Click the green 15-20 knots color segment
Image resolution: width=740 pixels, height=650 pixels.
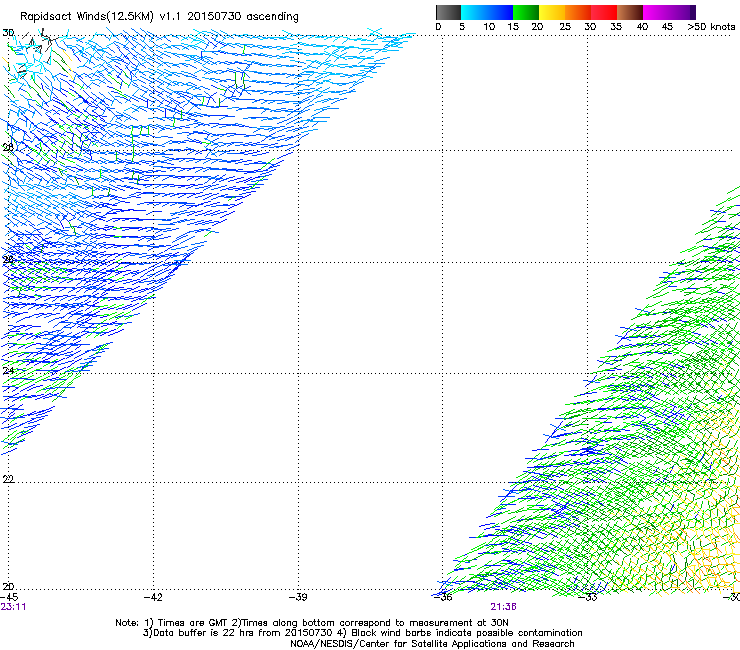(526, 12)
